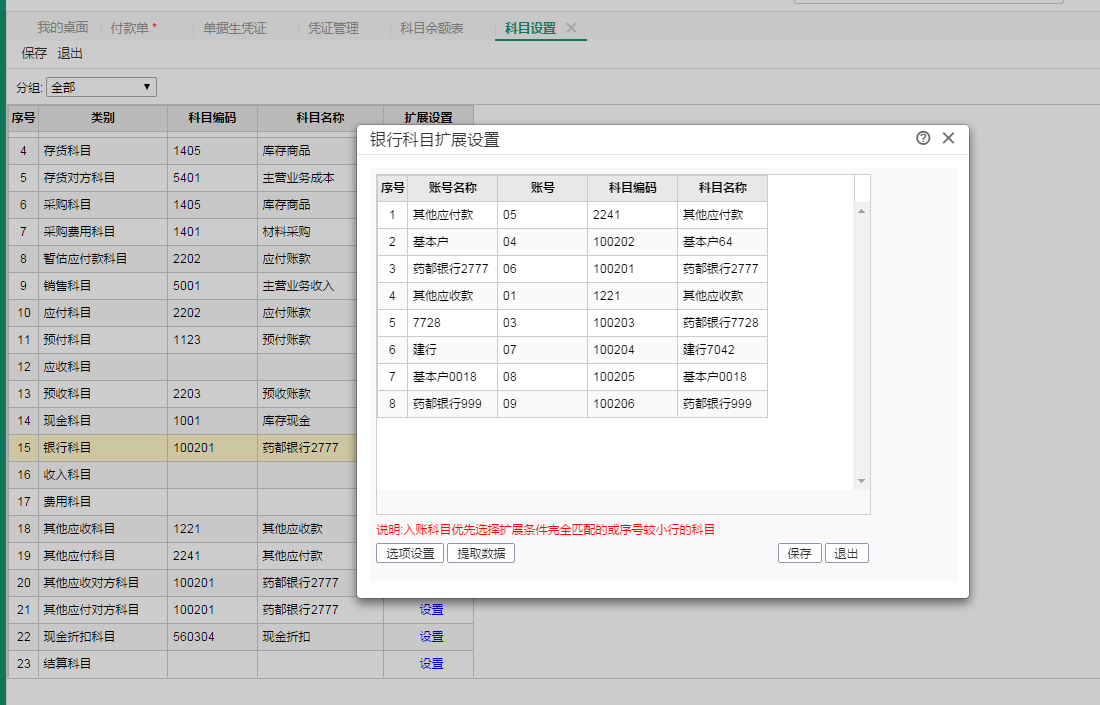Click account name 基本户0018 in dialog row 7
Screen dimensions: 1100x705
(452, 377)
